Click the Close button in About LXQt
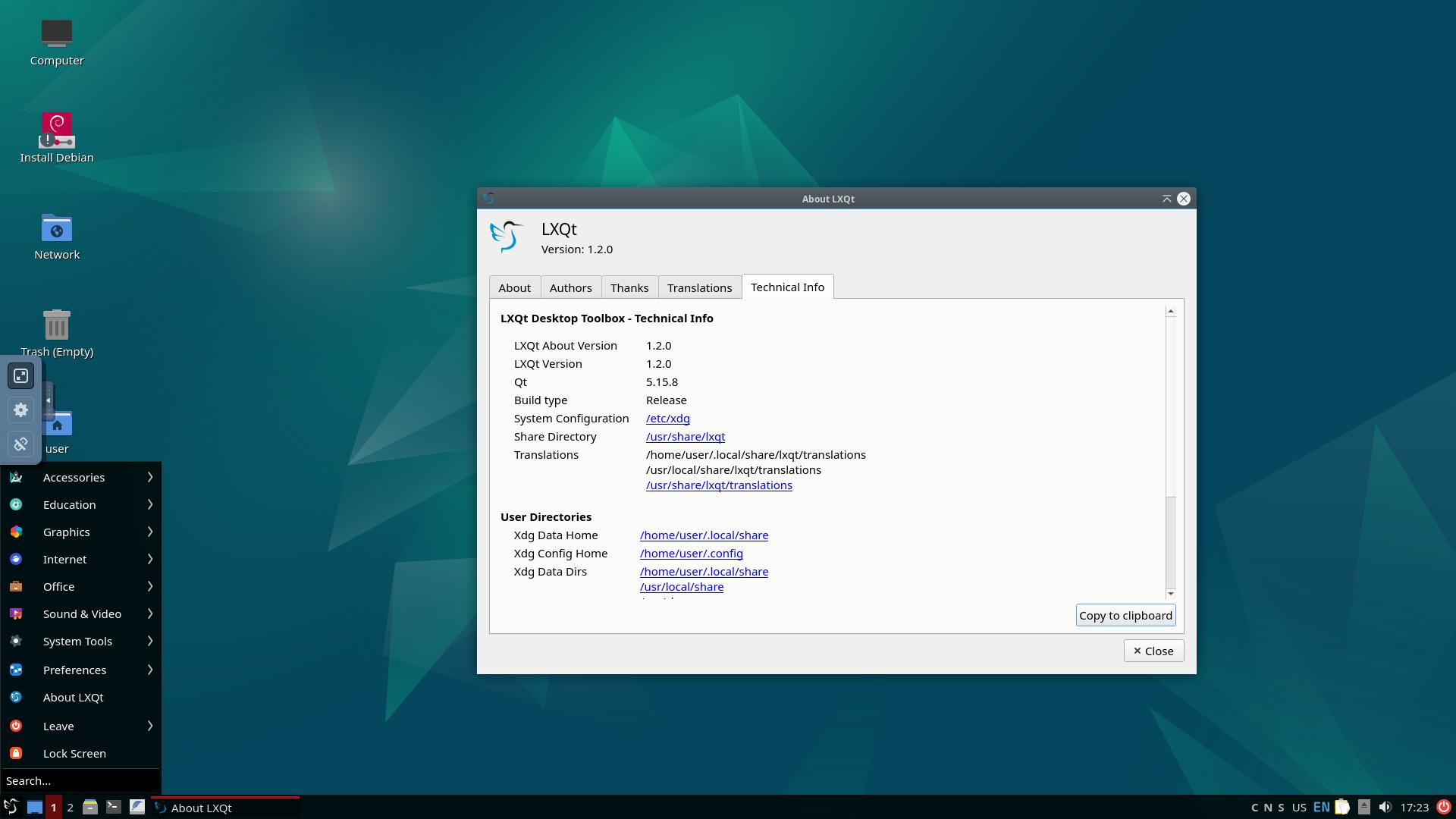 tap(1153, 651)
